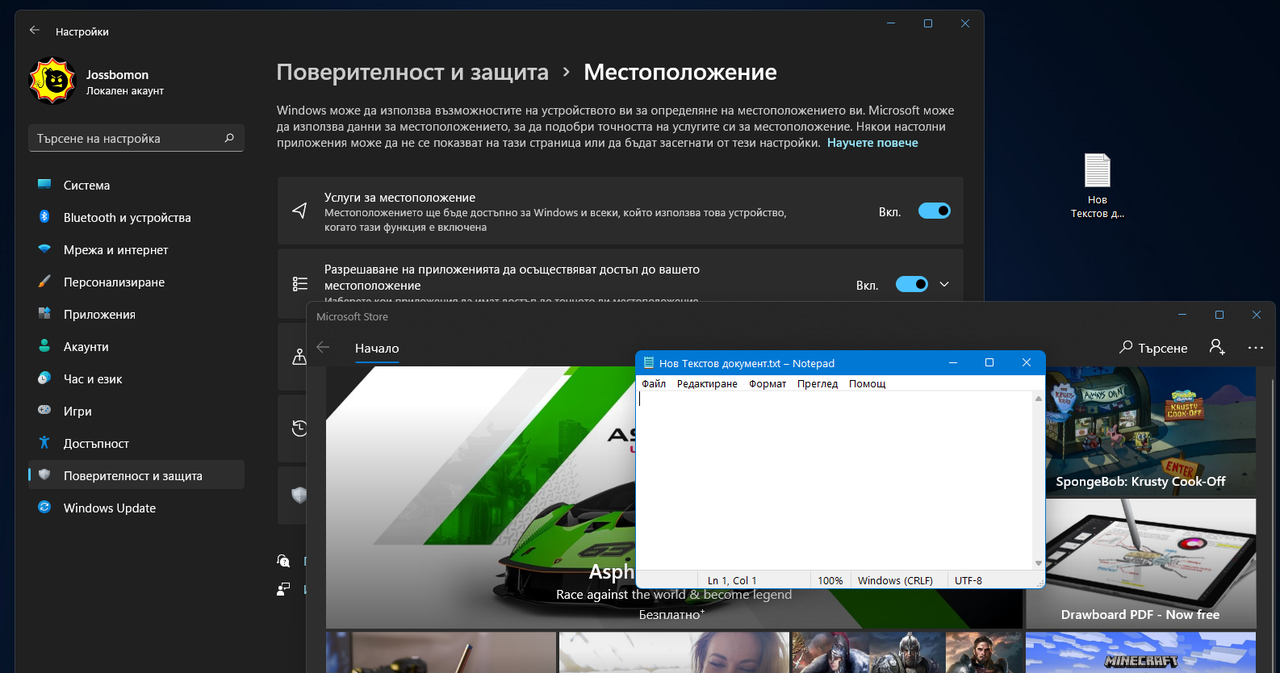Open Персонализиране settings
The height and width of the screenshot is (673, 1280).
click(x=136, y=282)
